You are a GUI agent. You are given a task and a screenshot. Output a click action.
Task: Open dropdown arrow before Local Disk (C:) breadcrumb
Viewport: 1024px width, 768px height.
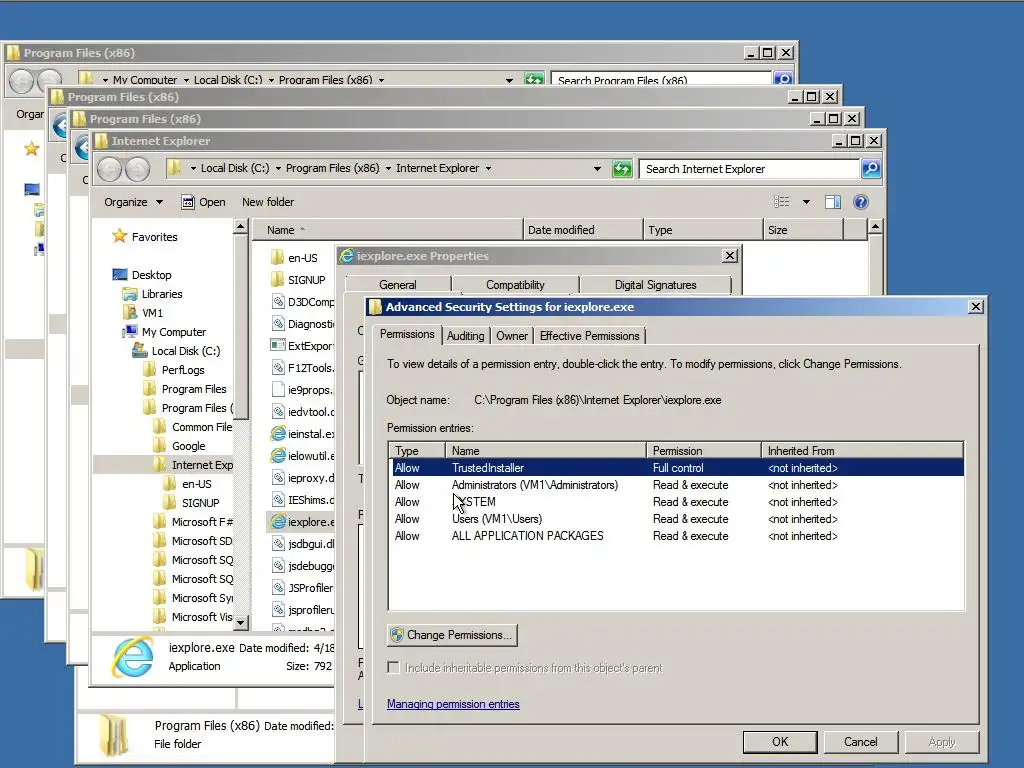[x=193, y=168]
